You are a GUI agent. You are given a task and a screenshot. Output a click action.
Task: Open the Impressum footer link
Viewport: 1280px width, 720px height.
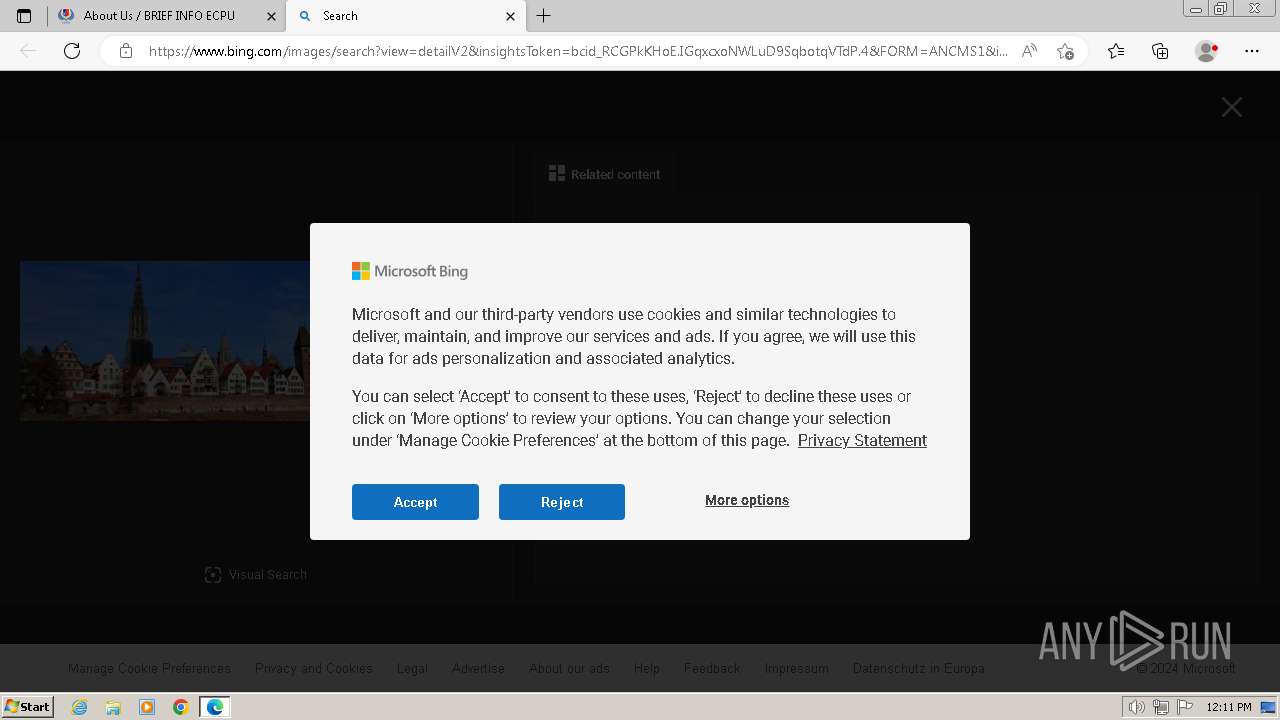click(x=797, y=668)
